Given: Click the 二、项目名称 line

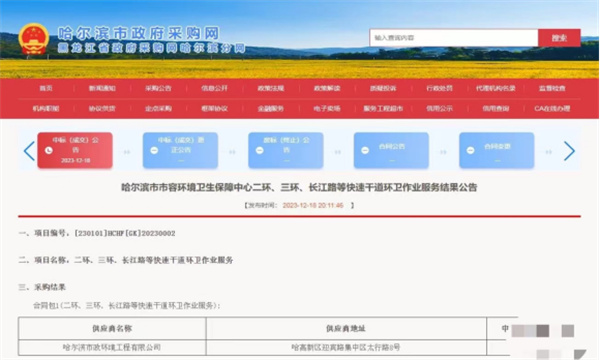Looking at the screenshot, I should click(x=126, y=261).
